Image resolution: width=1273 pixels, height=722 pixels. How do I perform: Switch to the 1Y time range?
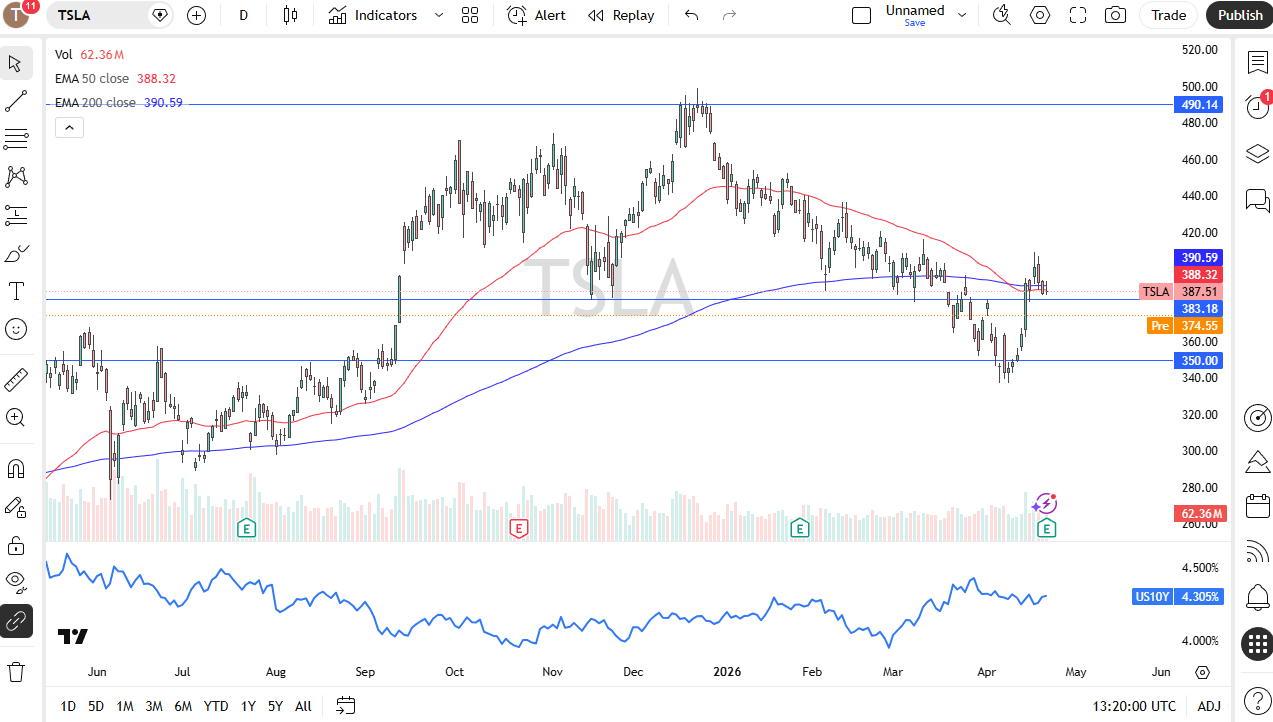tap(248, 706)
